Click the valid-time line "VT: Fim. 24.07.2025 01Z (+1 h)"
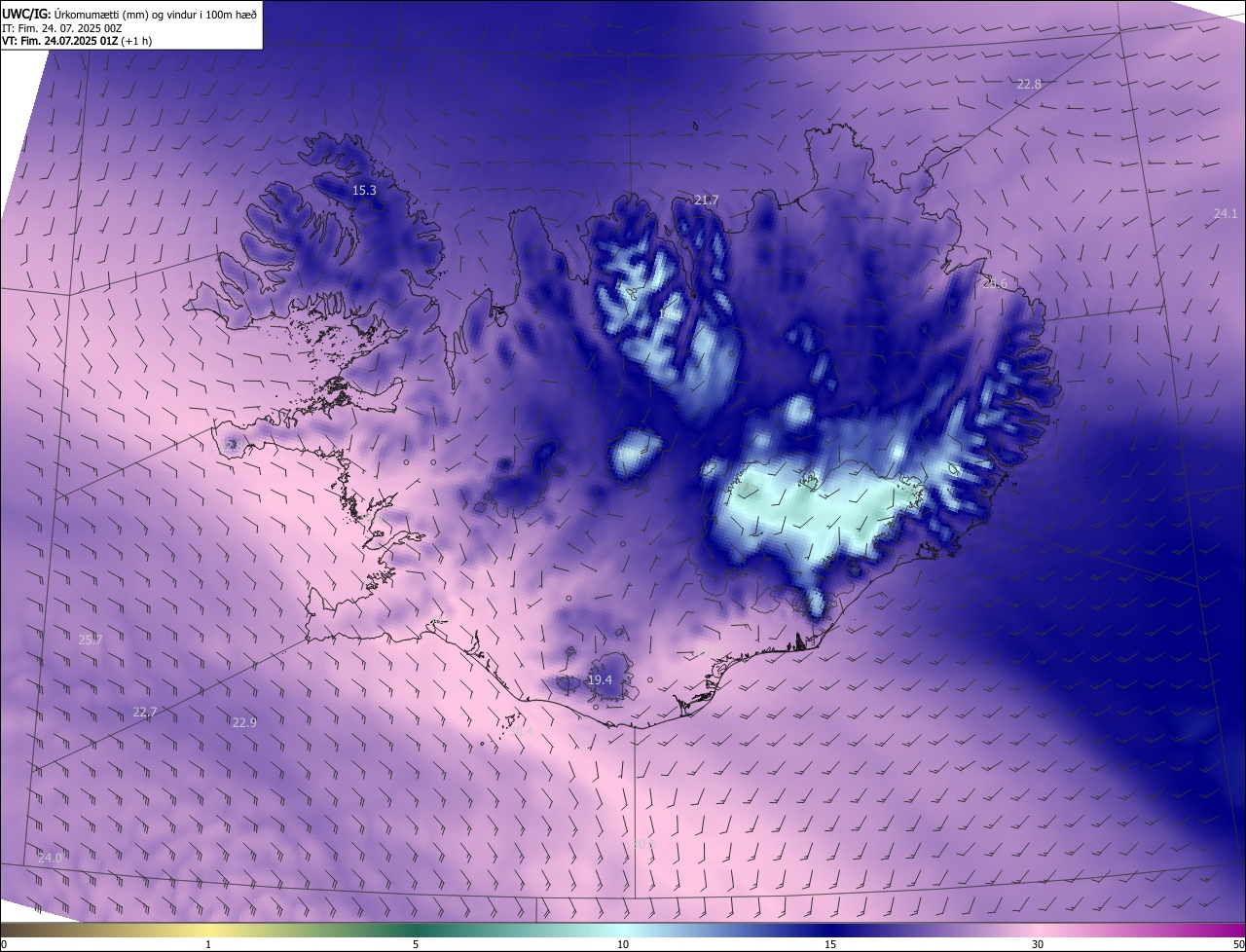The width and height of the screenshot is (1246, 952). coord(77,41)
